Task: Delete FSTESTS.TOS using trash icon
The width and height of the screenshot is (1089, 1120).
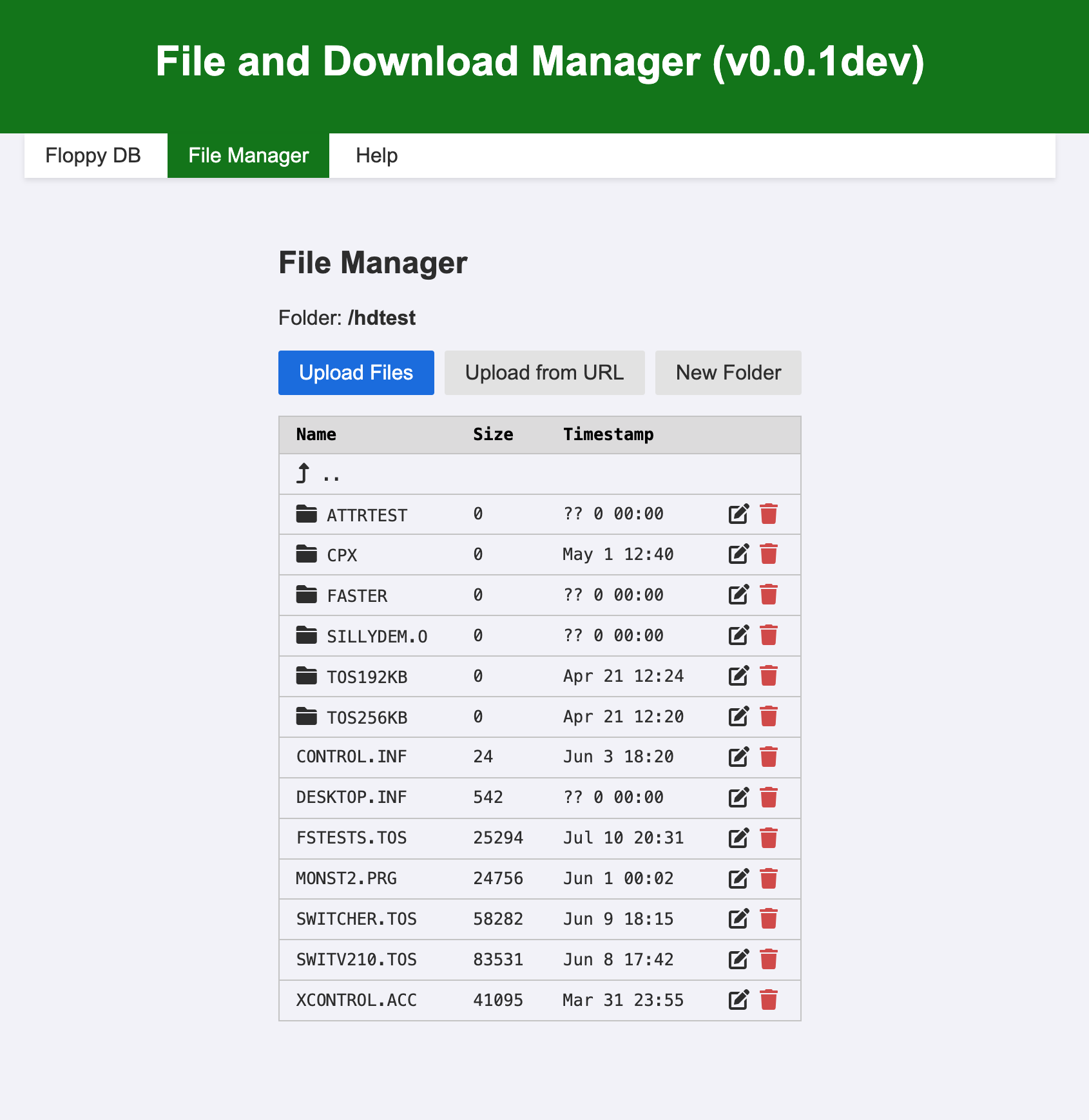Action: [x=769, y=838]
